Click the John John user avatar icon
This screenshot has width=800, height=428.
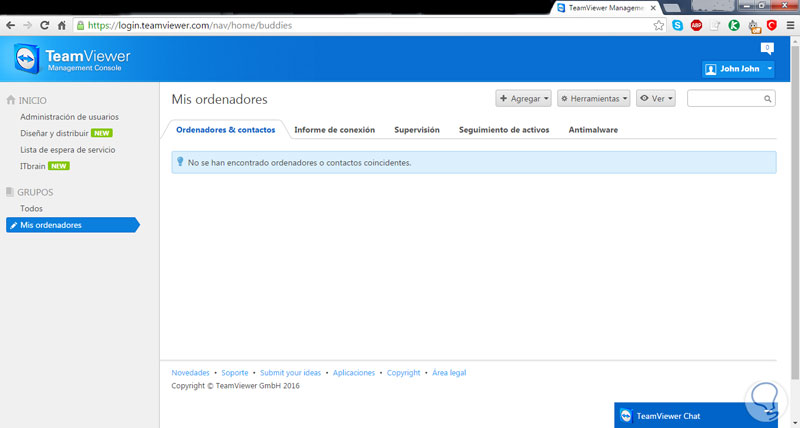[x=710, y=69]
